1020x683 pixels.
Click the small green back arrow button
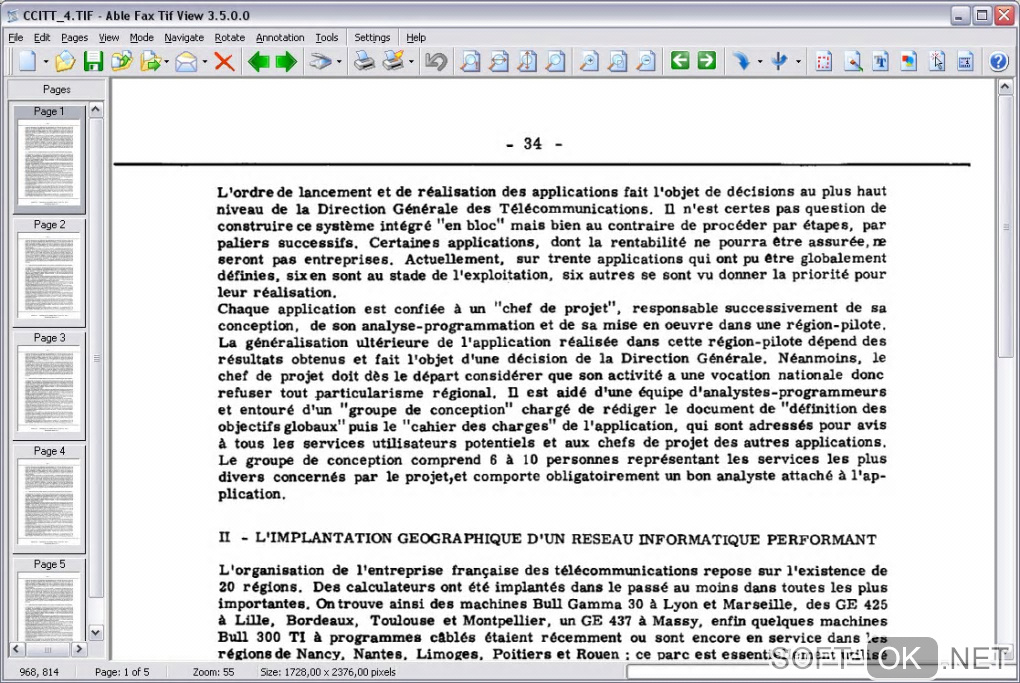680,61
